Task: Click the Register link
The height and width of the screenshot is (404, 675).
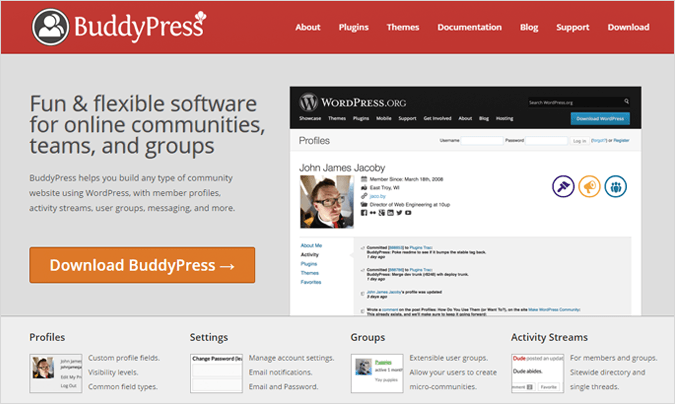Action: click(621, 140)
